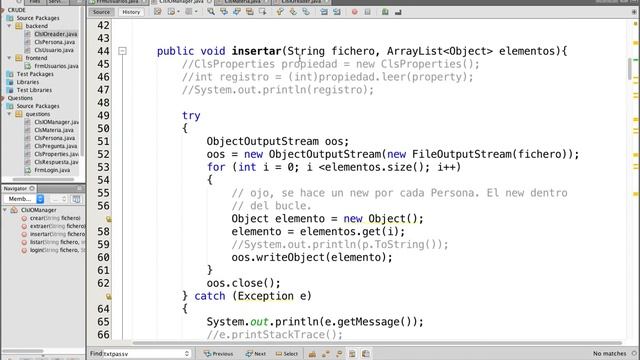Minimize the Navigator panel icon
This screenshot has width=640, height=360.
tap(80, 188)
